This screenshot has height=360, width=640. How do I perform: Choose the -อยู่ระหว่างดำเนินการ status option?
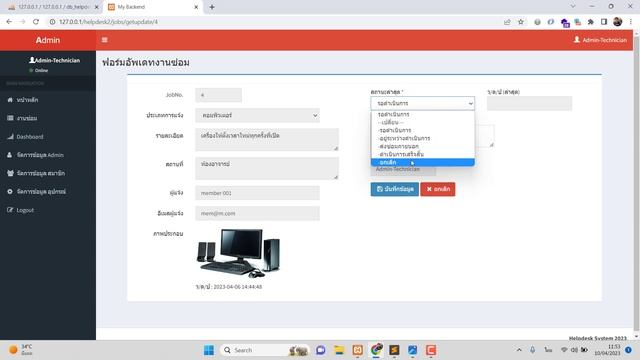(422, 138)
